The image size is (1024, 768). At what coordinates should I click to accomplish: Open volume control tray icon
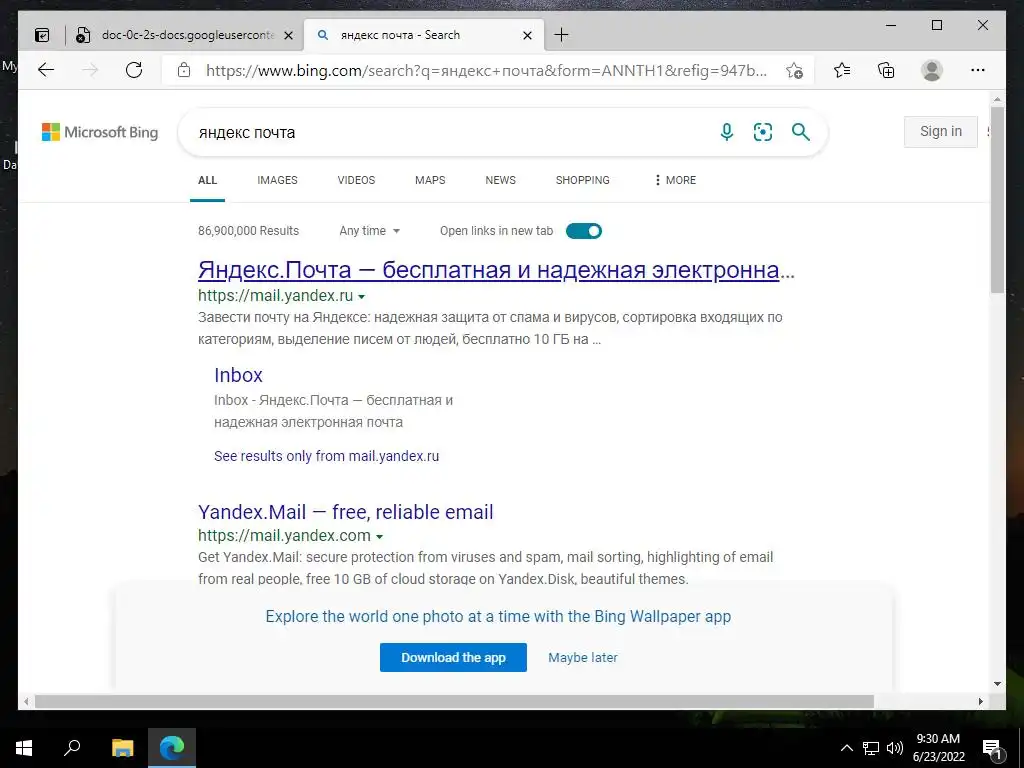point(895,748)
